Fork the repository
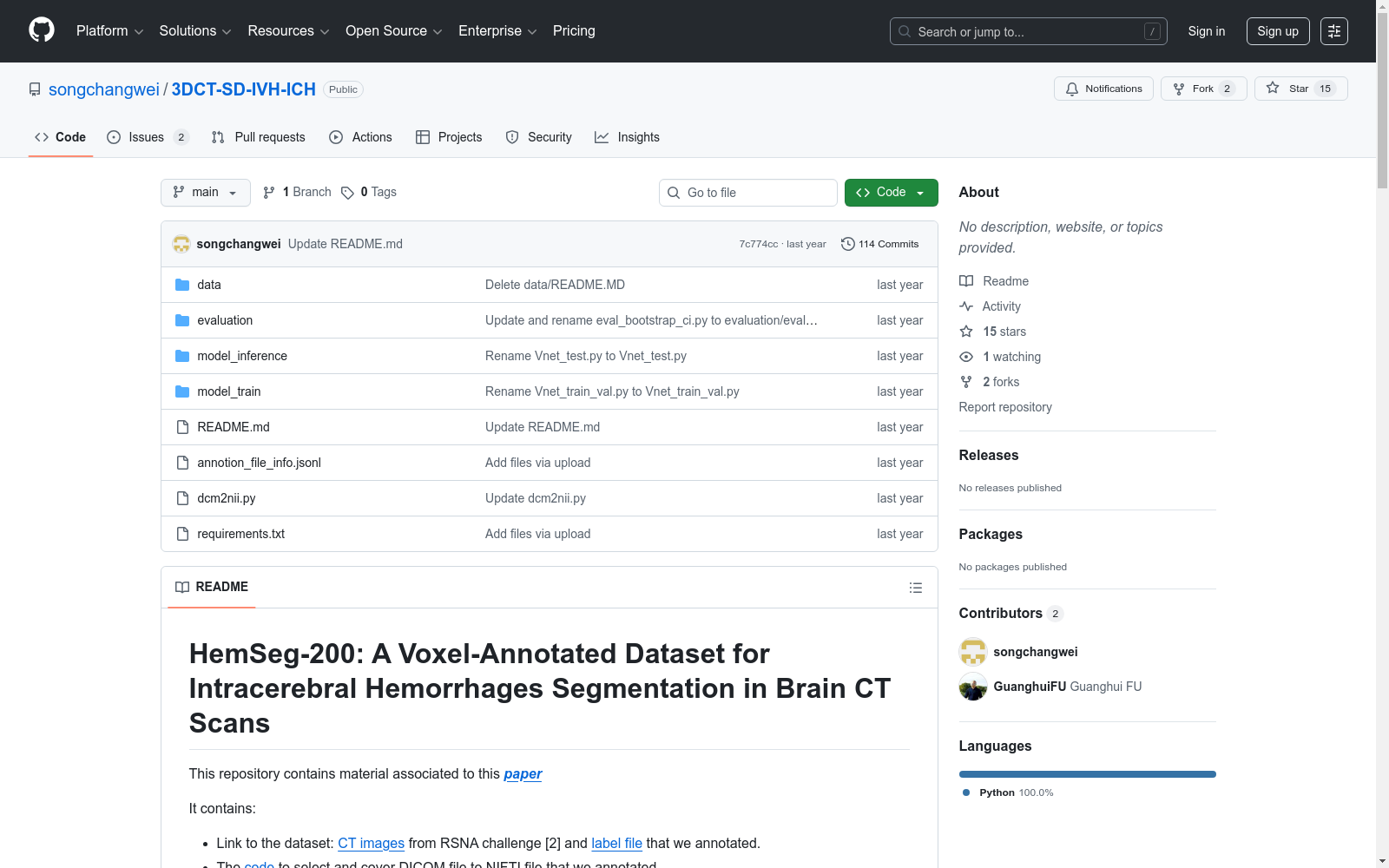The width and height of the screenshot is (1389, 868). pyautogui.click(x=1203, y=89)
